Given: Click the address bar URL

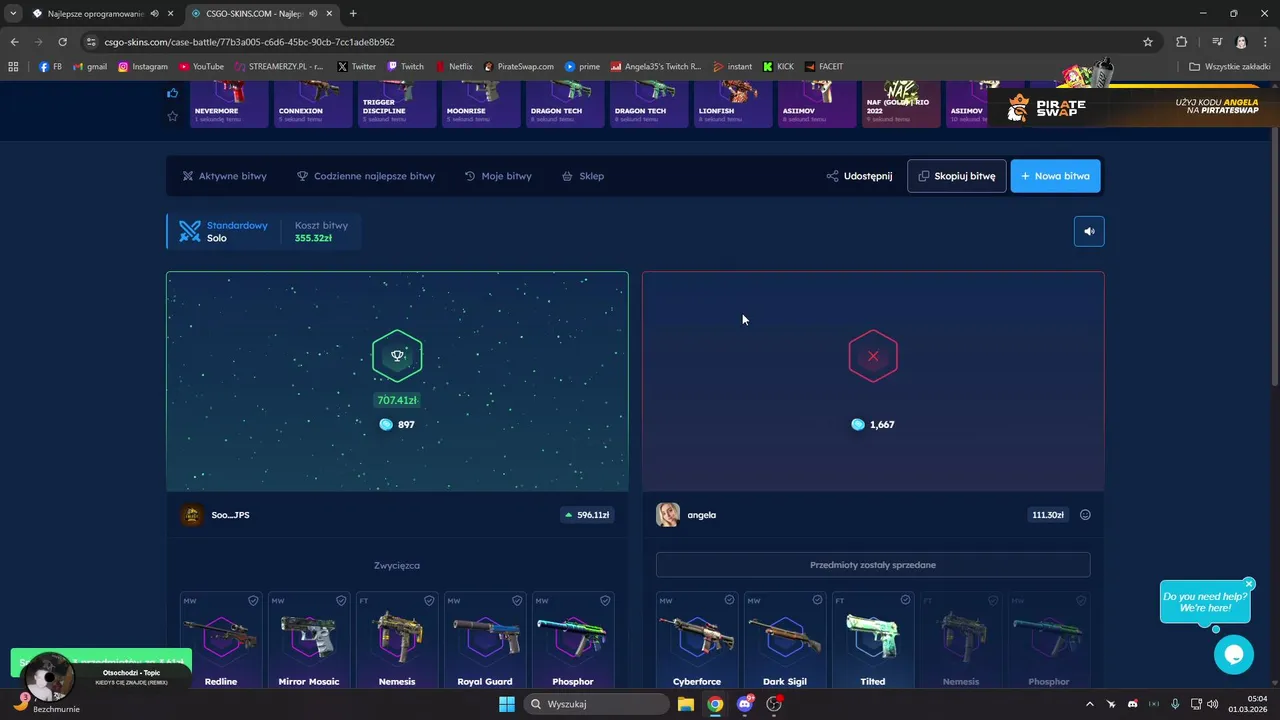Looking at the screenshot, I should tap(250, 42).
